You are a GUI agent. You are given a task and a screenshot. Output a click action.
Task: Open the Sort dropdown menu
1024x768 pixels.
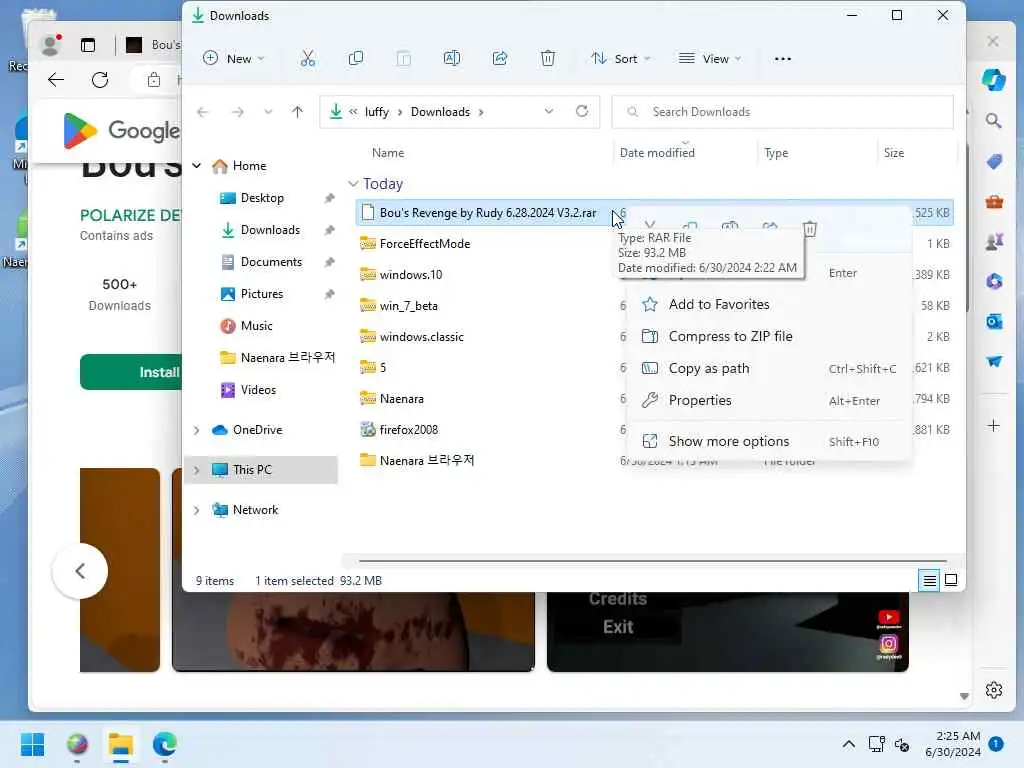pyautogui.click(x=621, y=59)
